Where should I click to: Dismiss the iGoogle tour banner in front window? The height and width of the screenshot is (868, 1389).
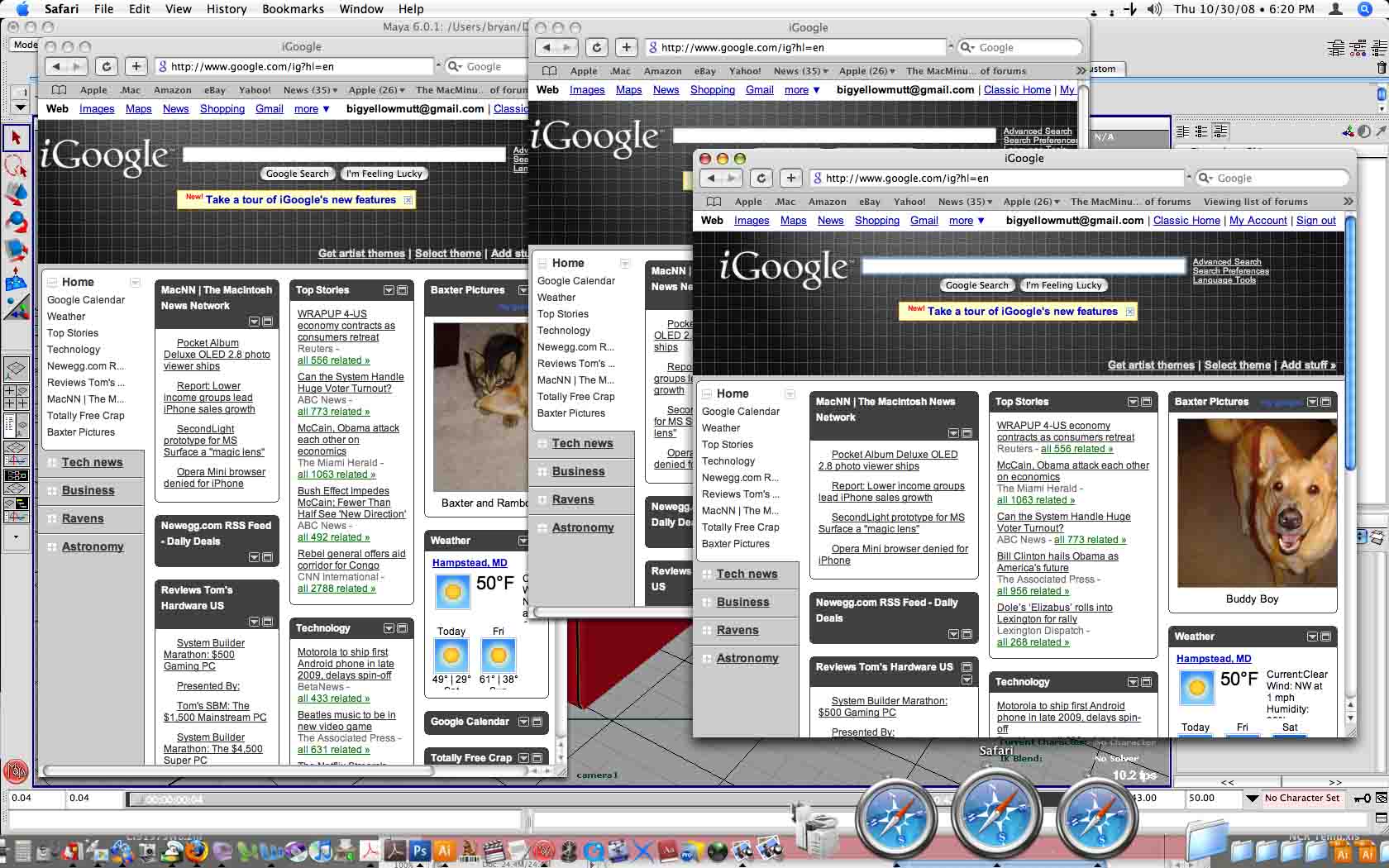[x=1129, y=312]
